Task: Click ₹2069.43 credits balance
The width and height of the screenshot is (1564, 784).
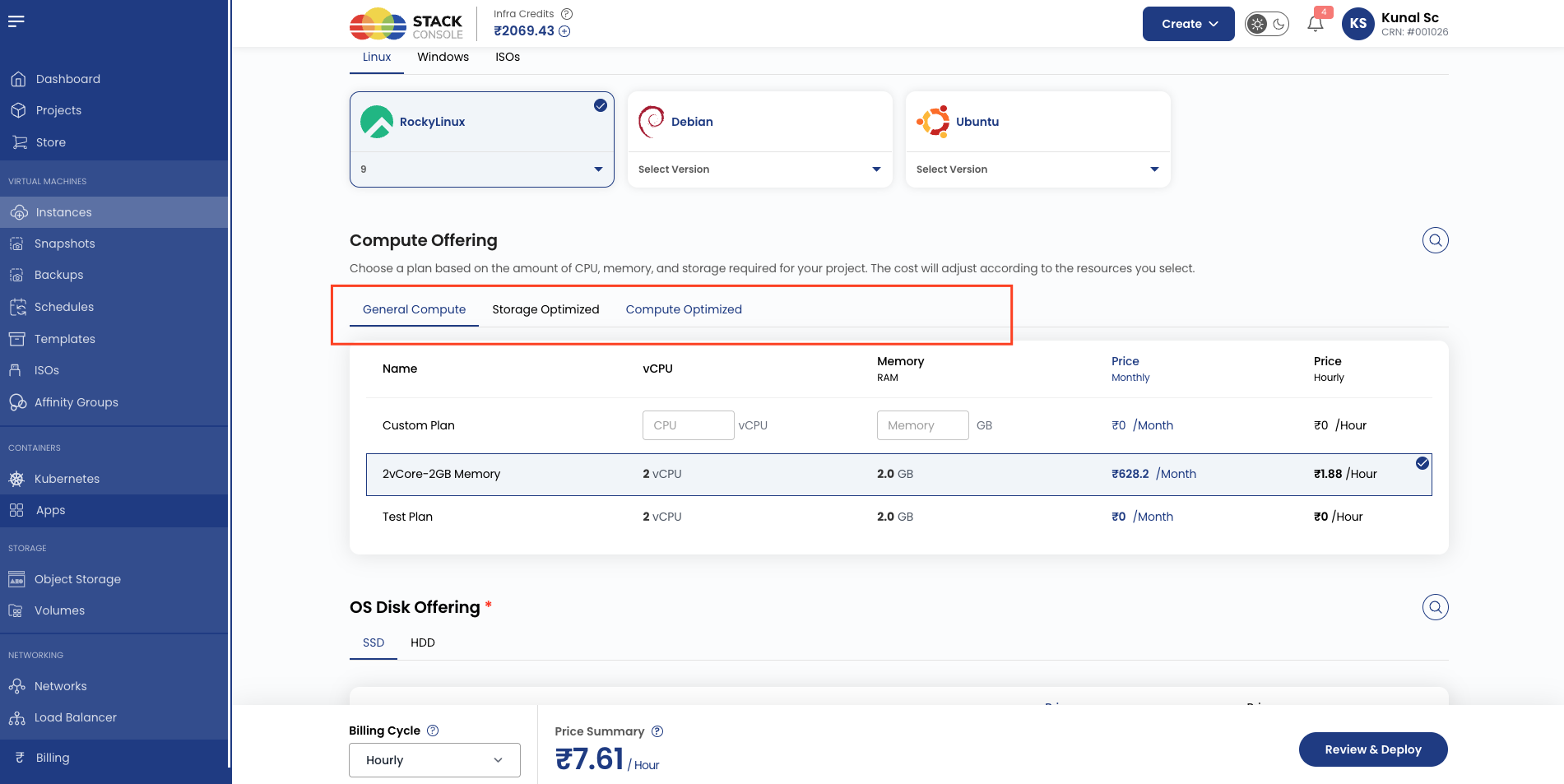Action: (x=524, y=31)
